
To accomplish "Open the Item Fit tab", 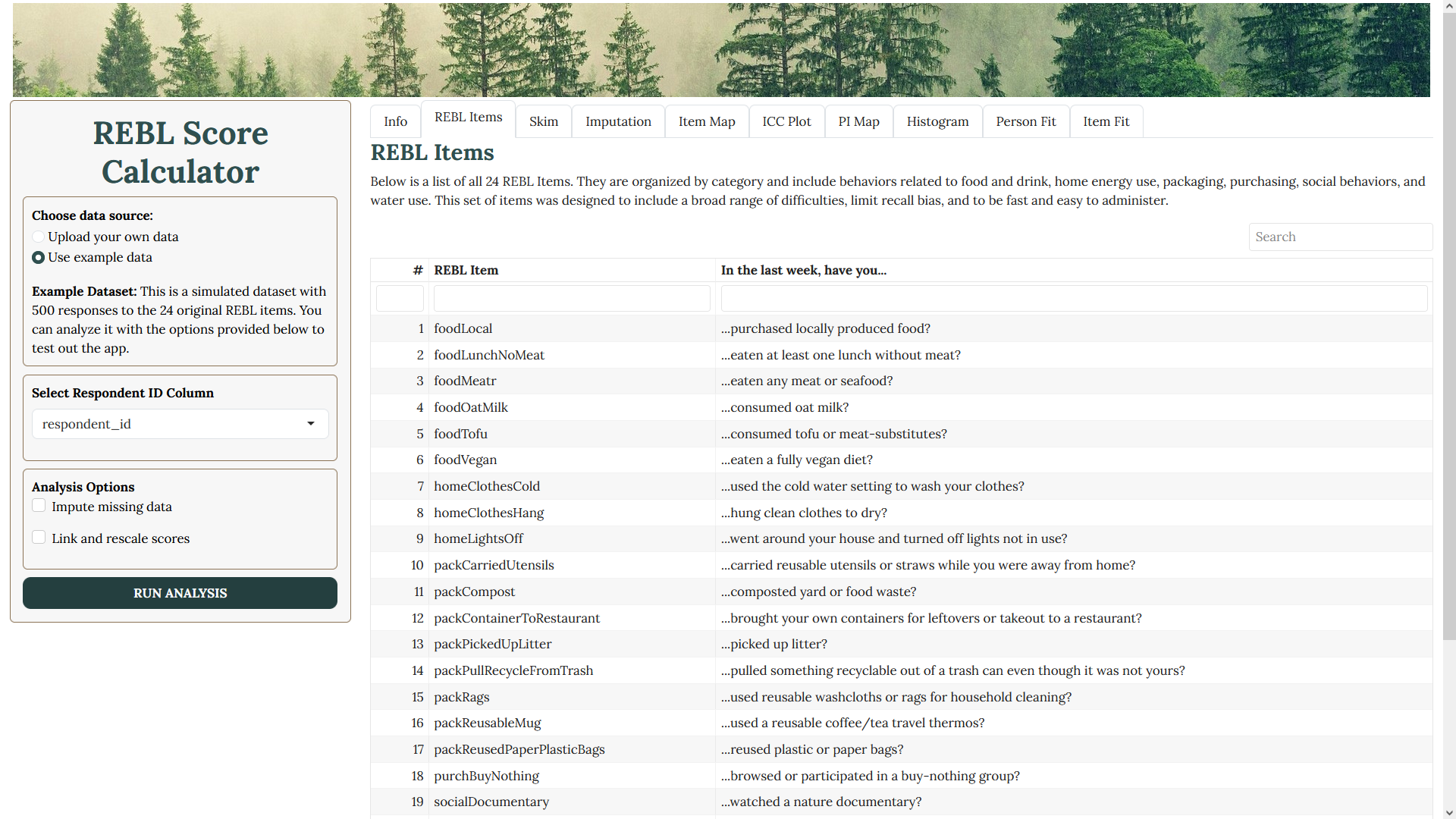I will tap(1106, 121).
